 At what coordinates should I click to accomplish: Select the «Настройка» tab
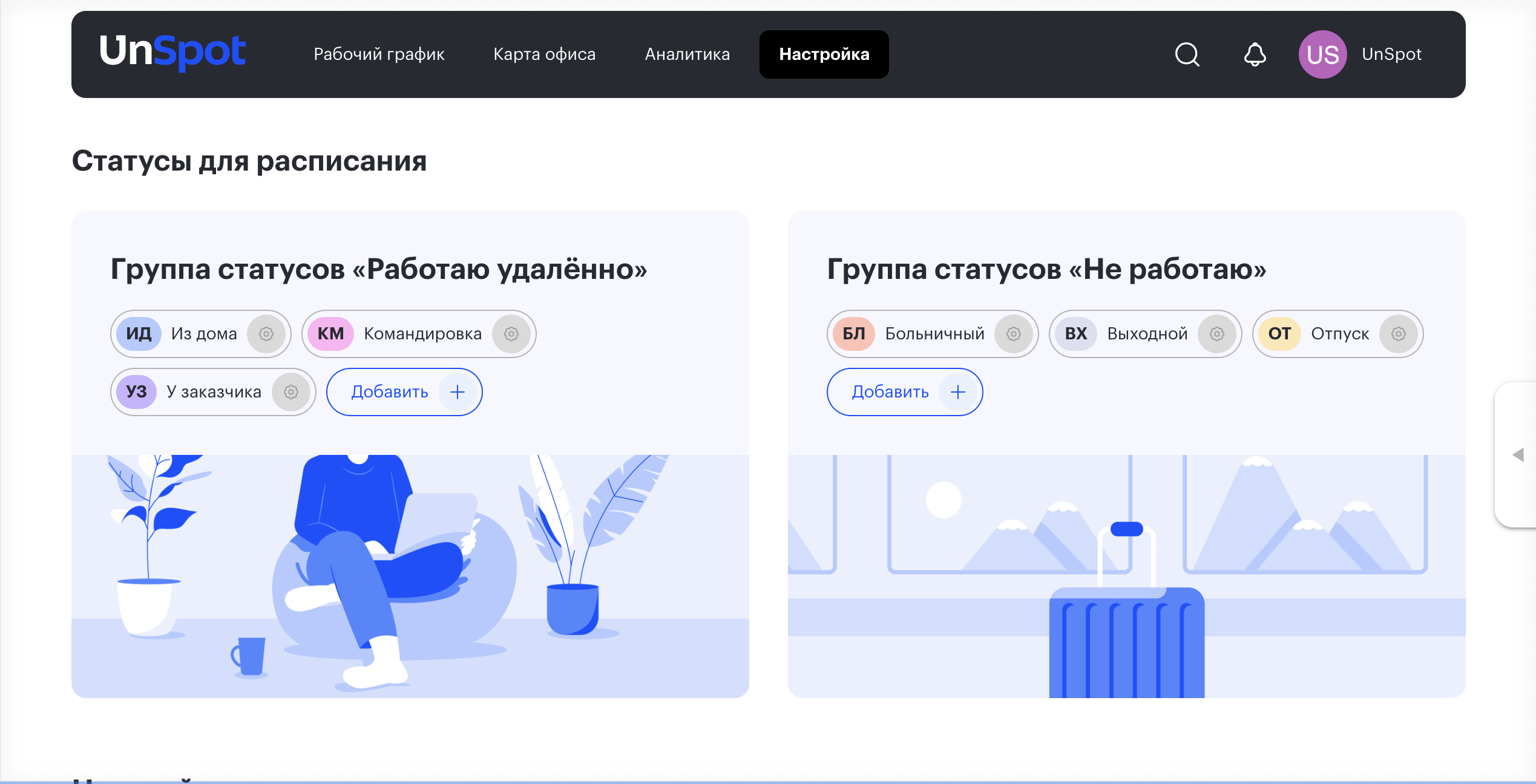click(x=824, y=54)
